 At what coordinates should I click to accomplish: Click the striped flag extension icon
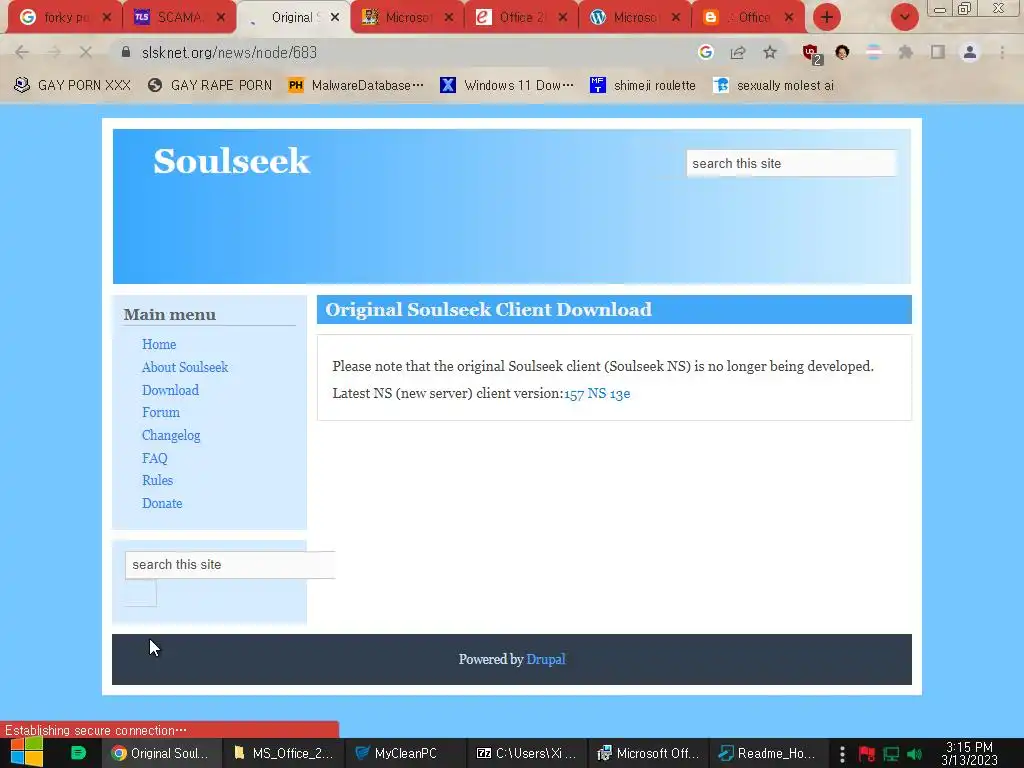click(x=874, y=52)
